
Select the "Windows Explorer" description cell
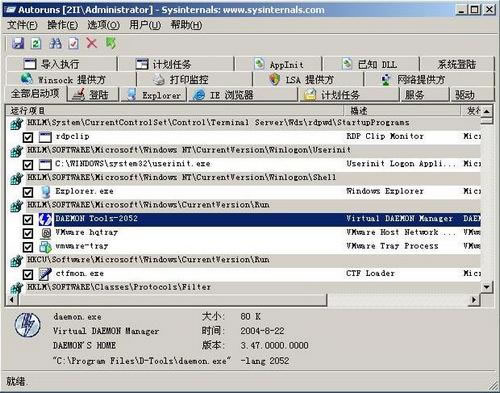[385, 191]
